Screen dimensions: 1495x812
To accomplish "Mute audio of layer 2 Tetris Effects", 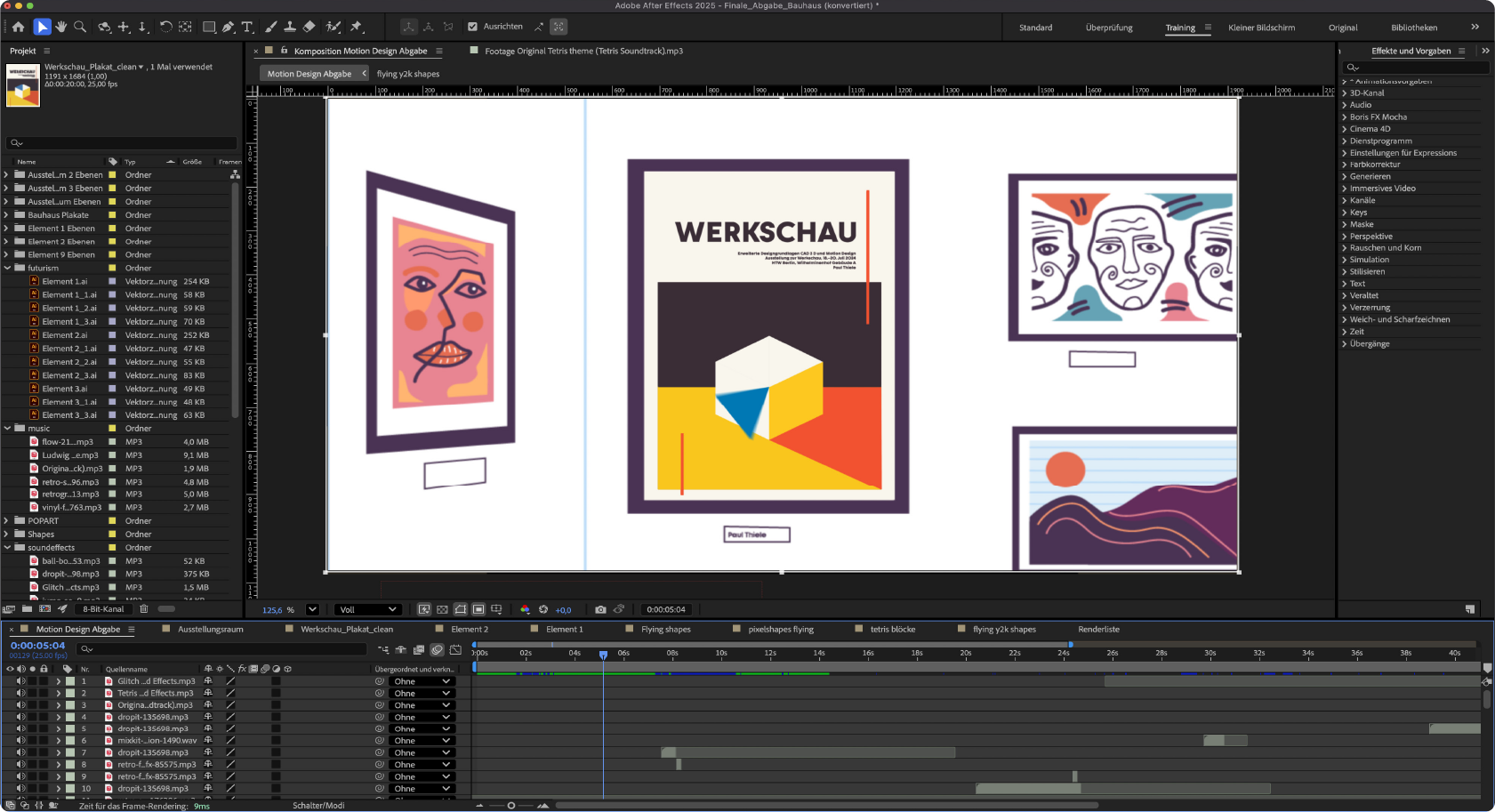I will click(x=20, y=693).
